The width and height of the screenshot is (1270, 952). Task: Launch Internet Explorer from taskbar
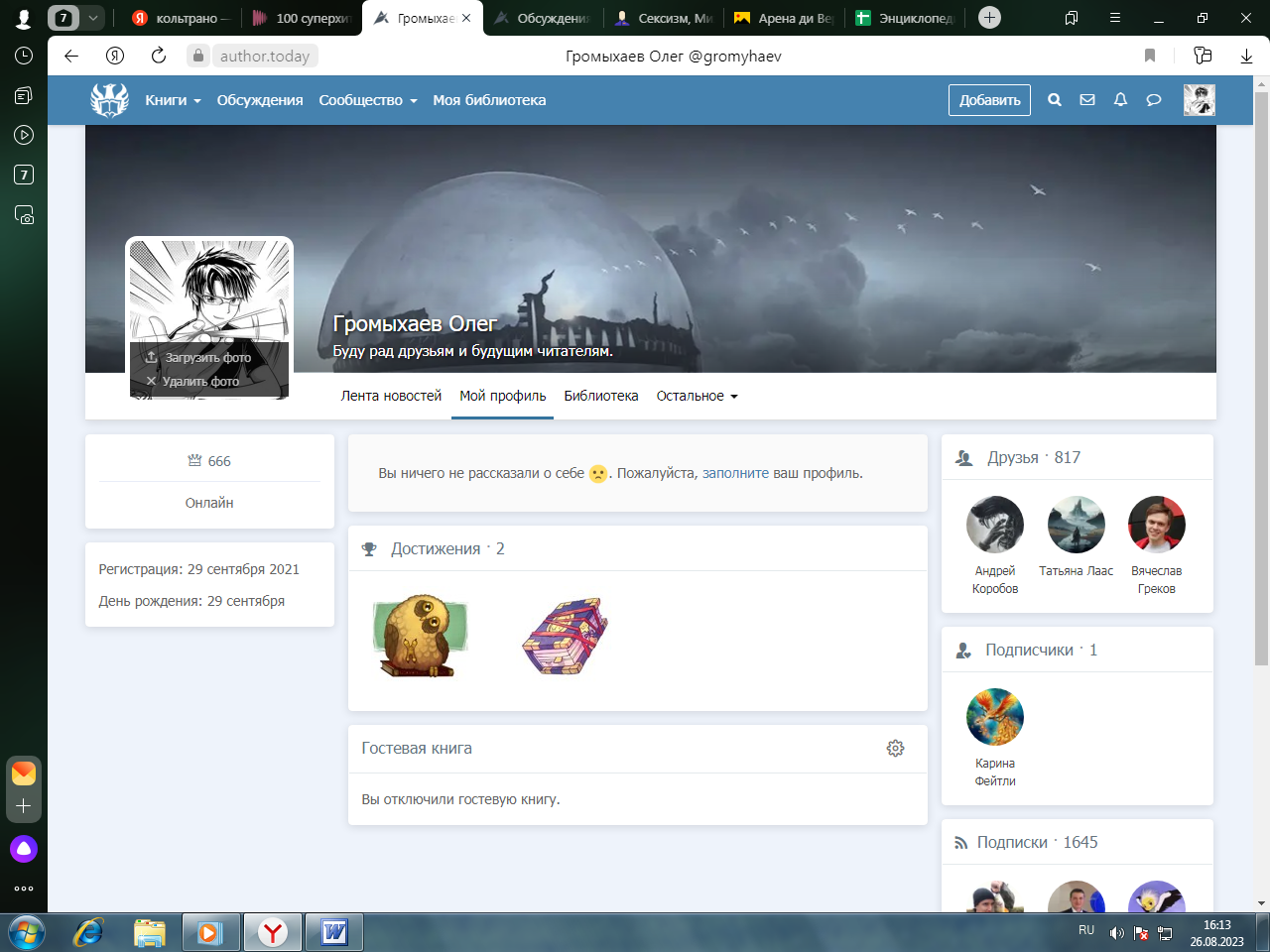click(x=88, y=932)
